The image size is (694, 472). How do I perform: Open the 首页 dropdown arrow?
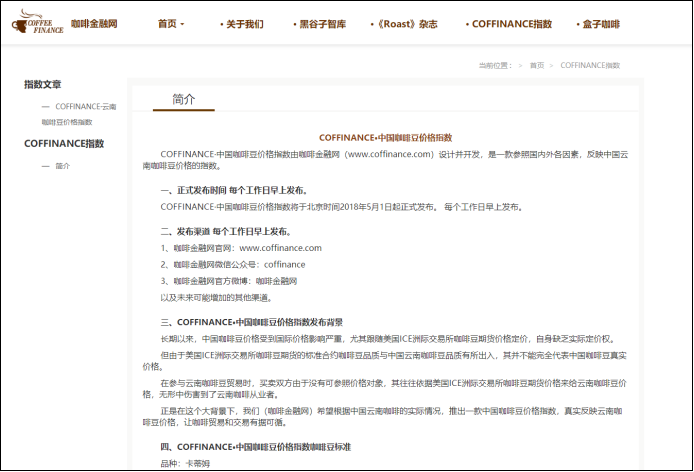click(x=182, y=24)
